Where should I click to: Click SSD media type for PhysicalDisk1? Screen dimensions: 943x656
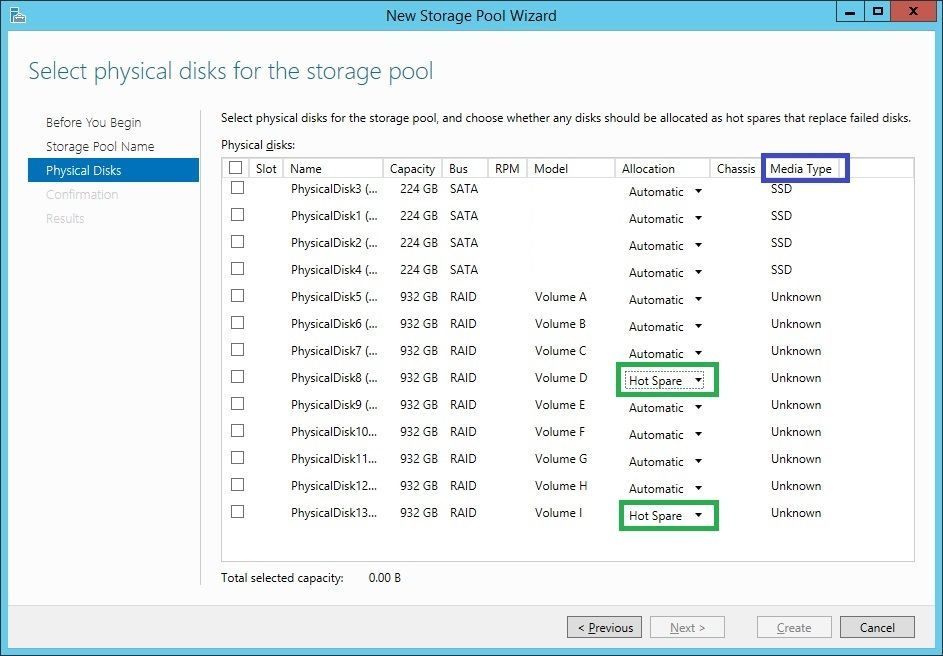[781, 216]
